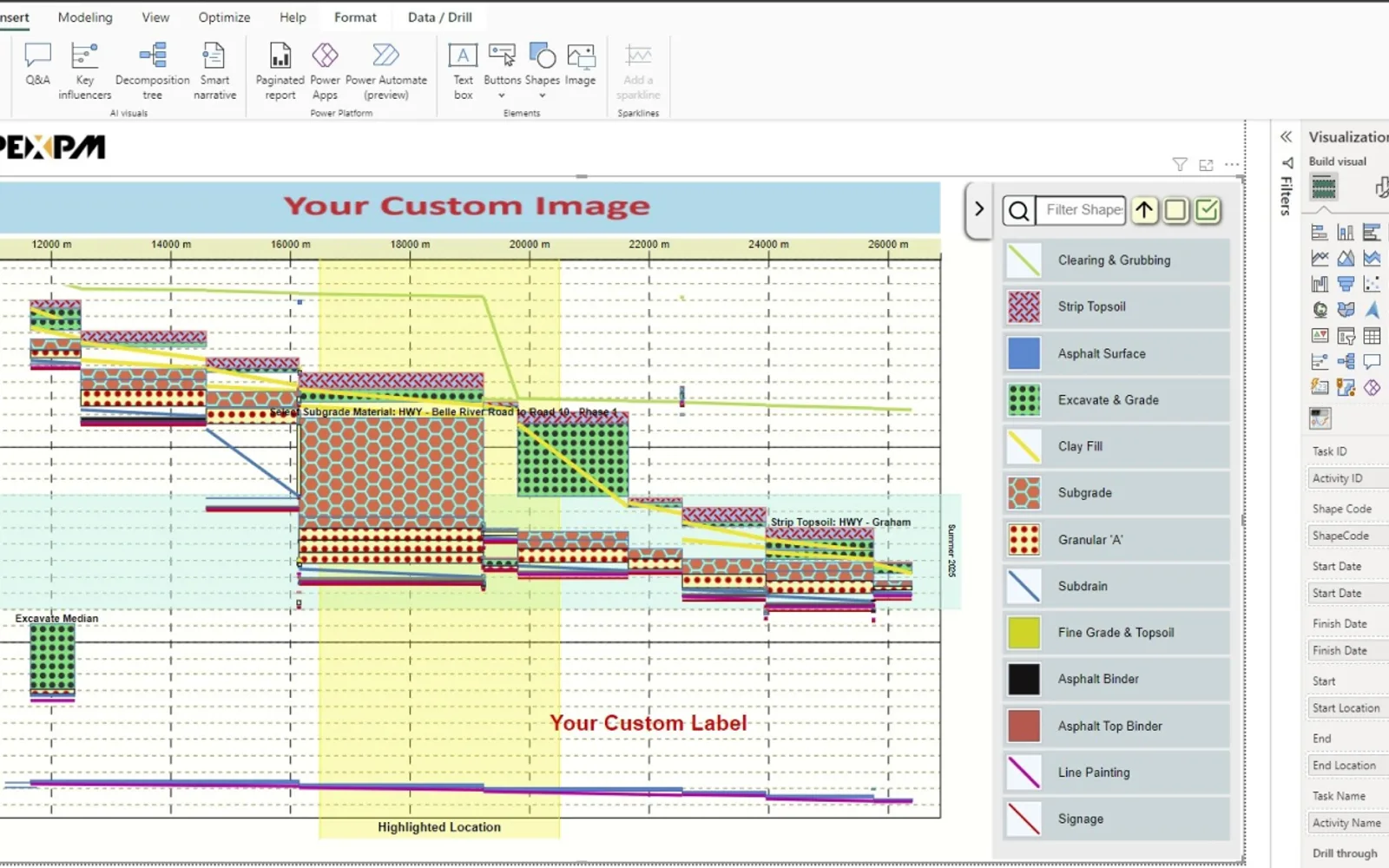Collapse the legend panel with the chevron

coord(978,209)
